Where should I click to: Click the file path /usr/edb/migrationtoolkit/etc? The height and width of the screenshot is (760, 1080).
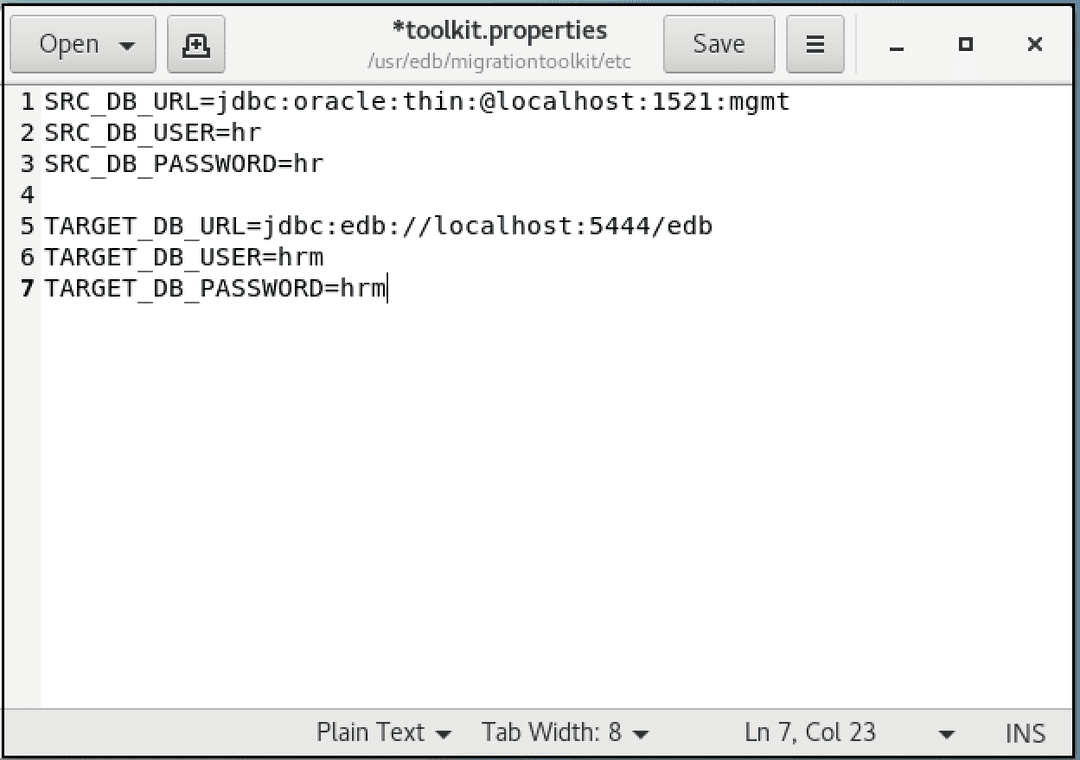pyautogui.click(x=500, y=61)
